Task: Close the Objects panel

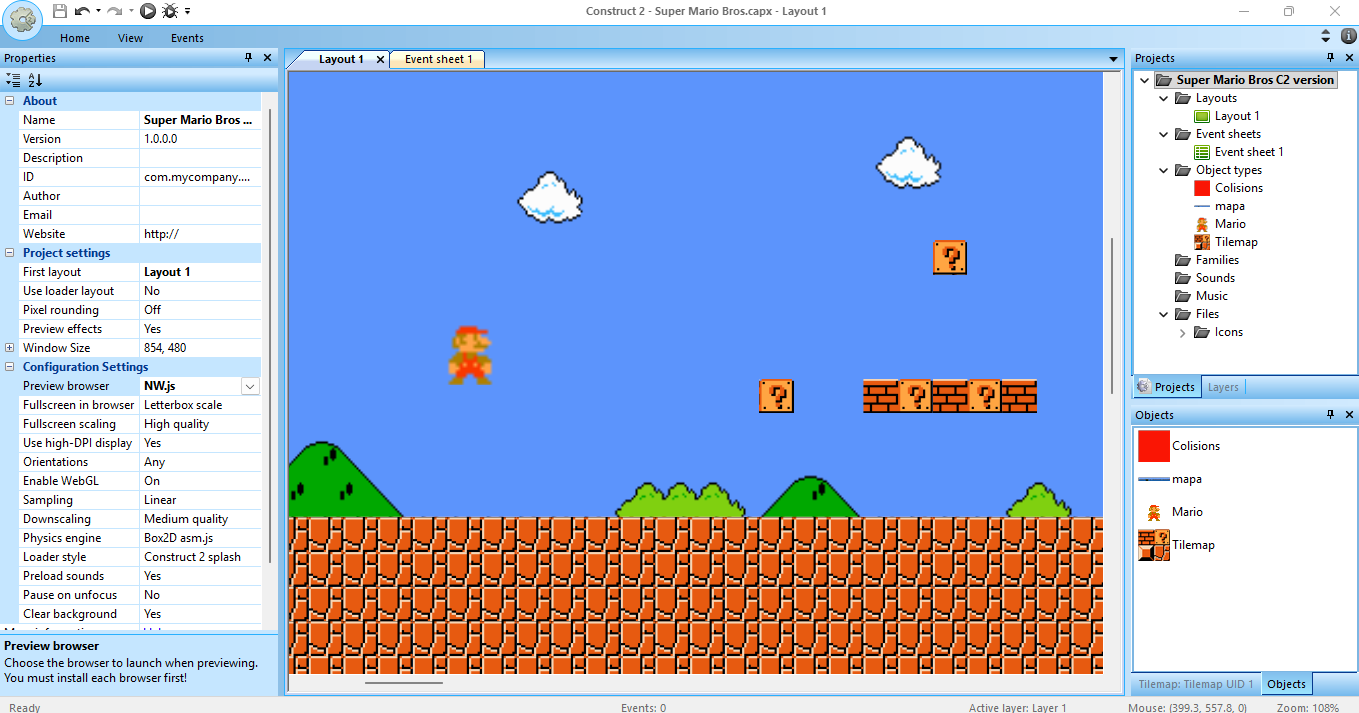Action: 1349,415
